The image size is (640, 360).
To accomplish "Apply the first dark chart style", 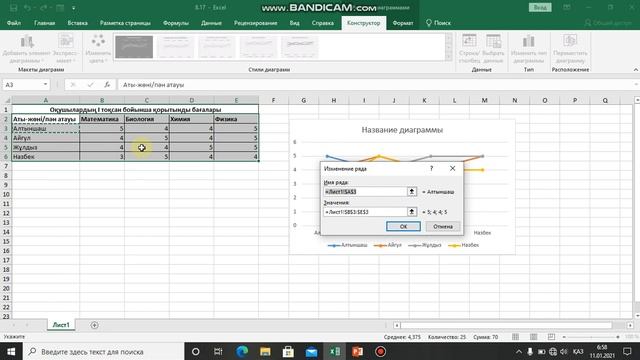I will (x=134, y=47).
